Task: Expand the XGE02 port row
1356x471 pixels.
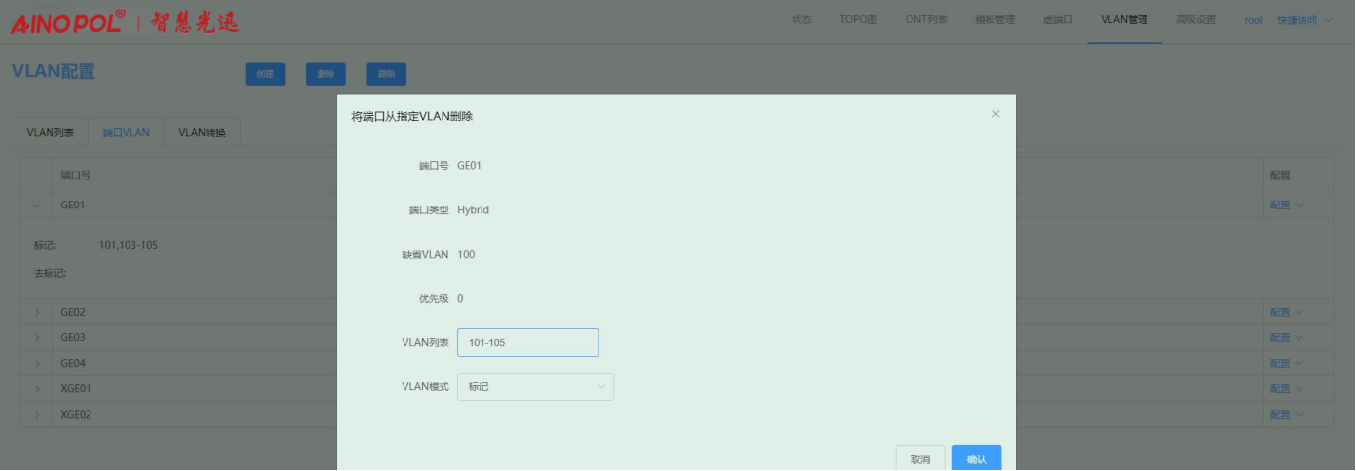Action: (37, 414)
